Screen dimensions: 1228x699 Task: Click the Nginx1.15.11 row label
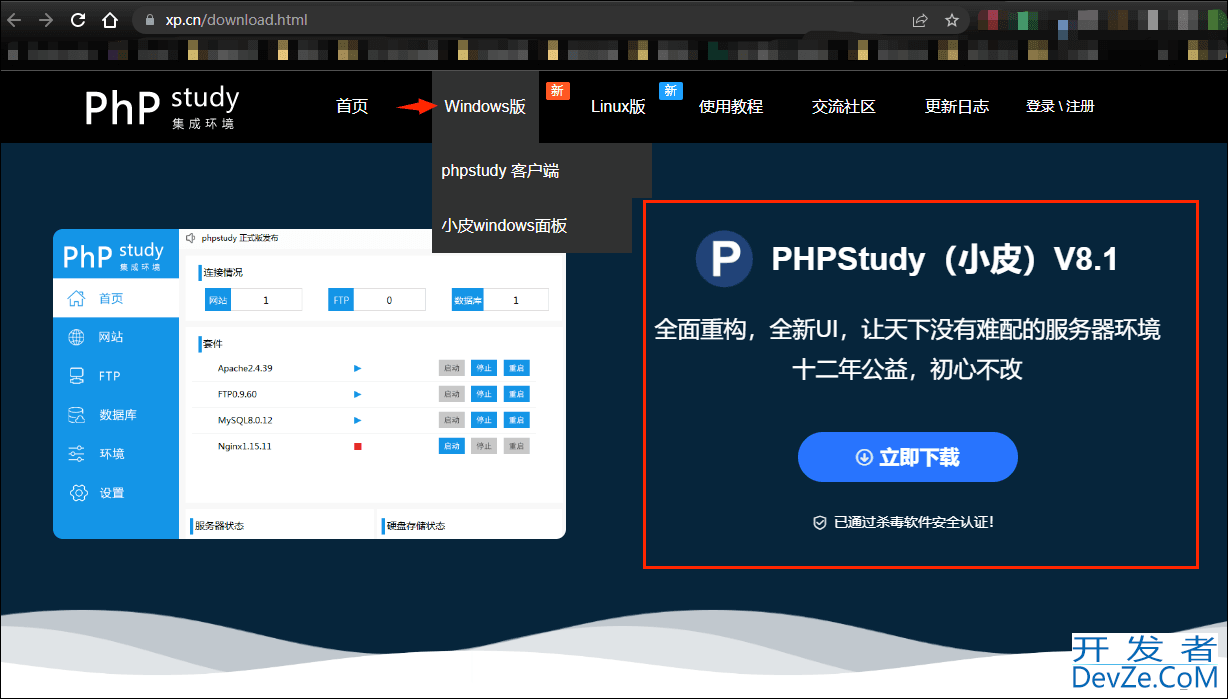[x=245, y=446]
